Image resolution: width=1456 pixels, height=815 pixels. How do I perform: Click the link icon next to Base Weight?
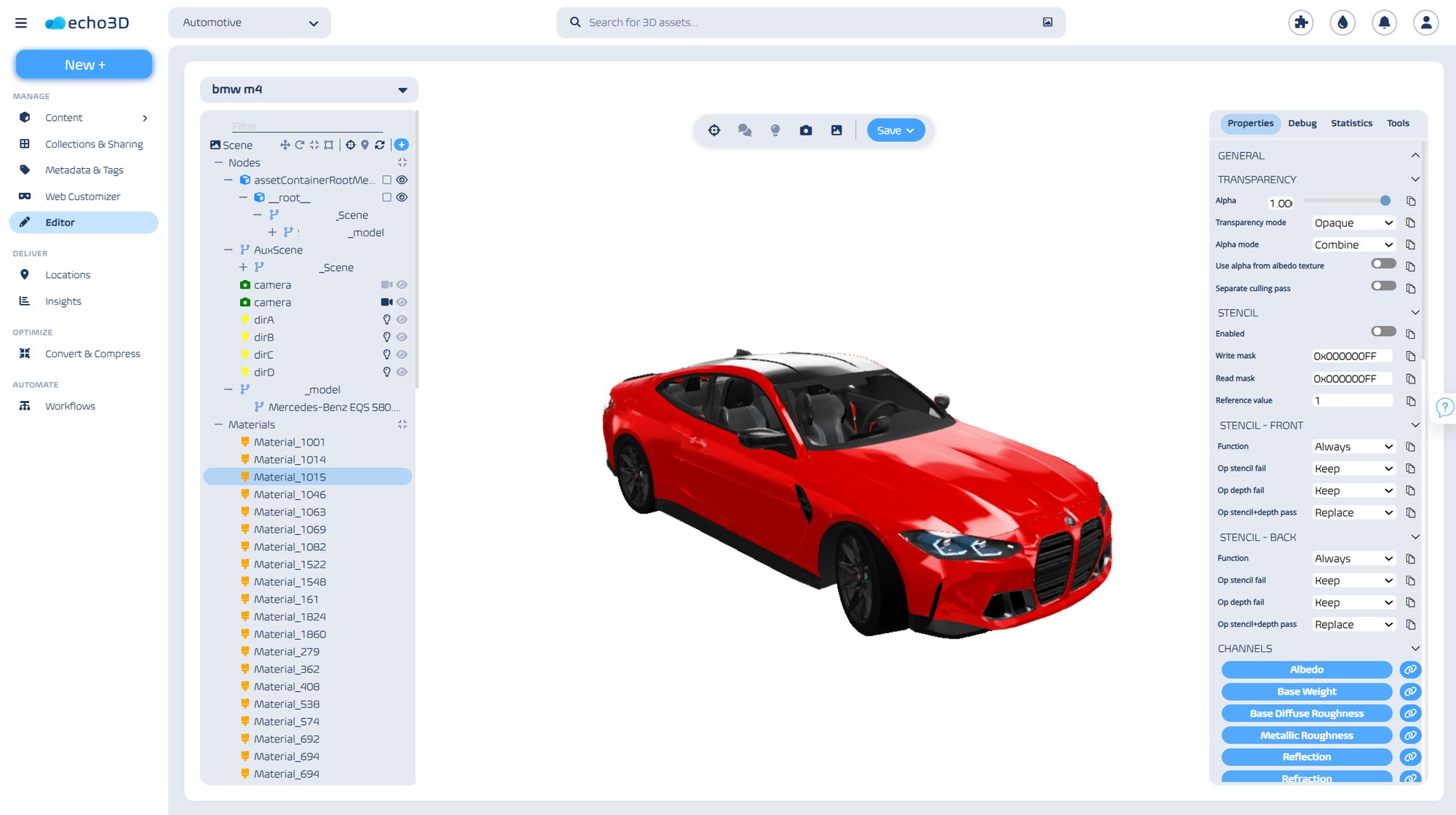(x=1410, y=691)
